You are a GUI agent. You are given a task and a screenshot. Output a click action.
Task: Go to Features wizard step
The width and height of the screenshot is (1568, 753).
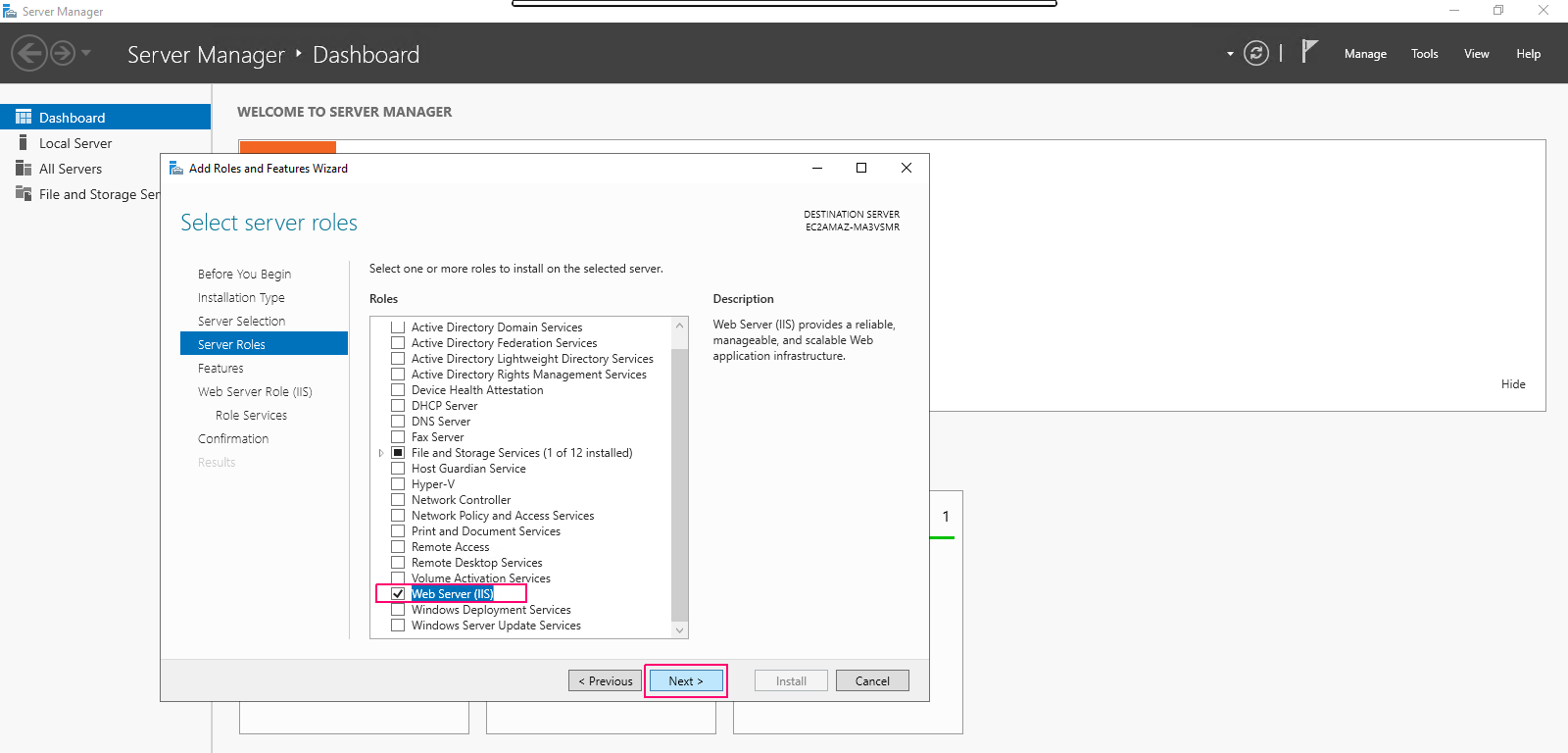click(220, 368)
